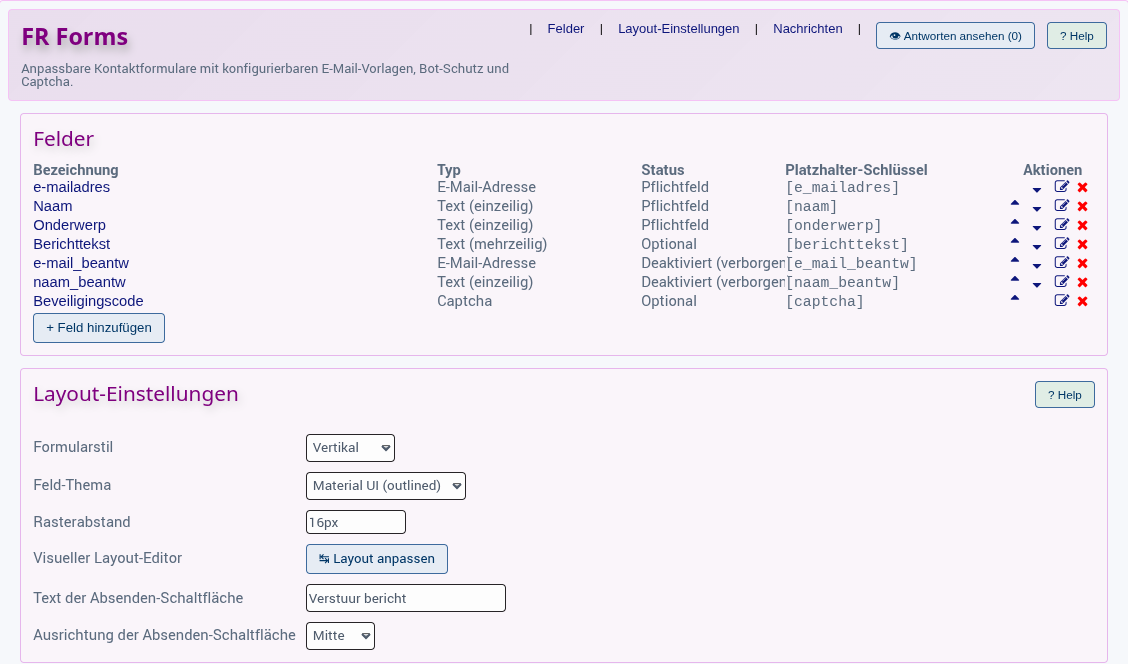Move the Onderwerp field up
Image resolution: width=1128 pixels, height=664 pixels.
click(x=1015, y=222)
